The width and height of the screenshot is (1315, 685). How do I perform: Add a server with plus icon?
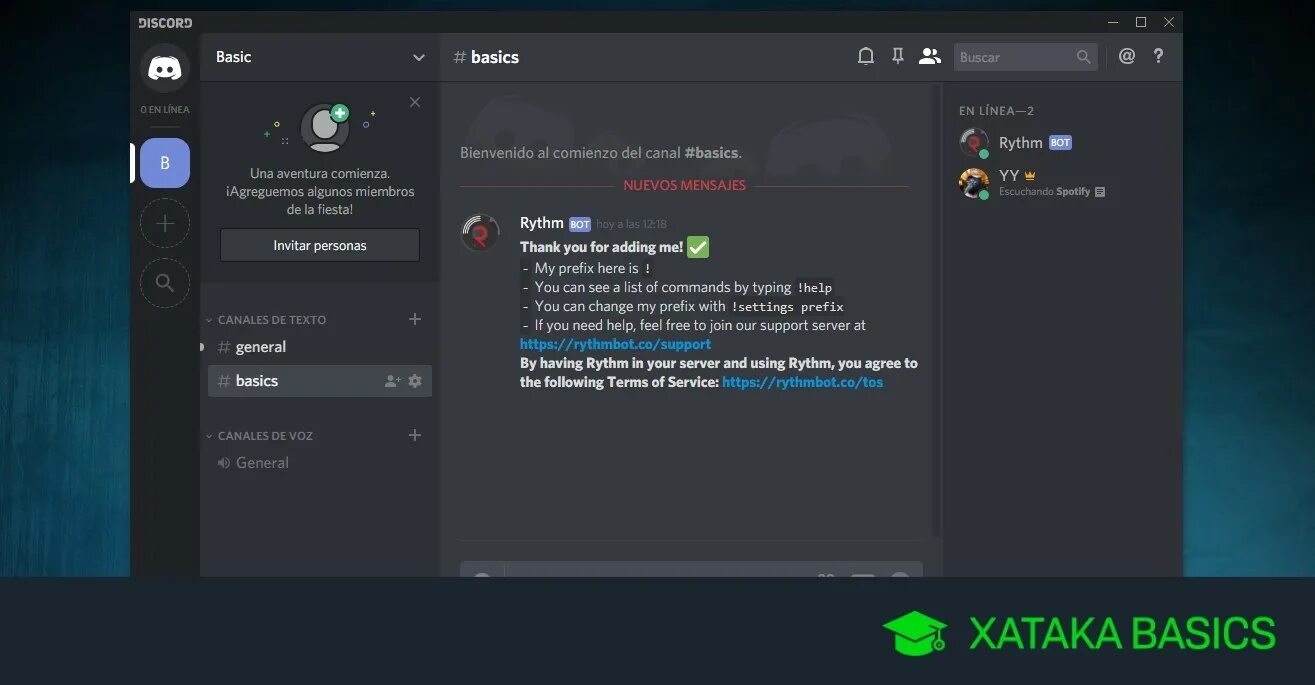tap(165, 223)
